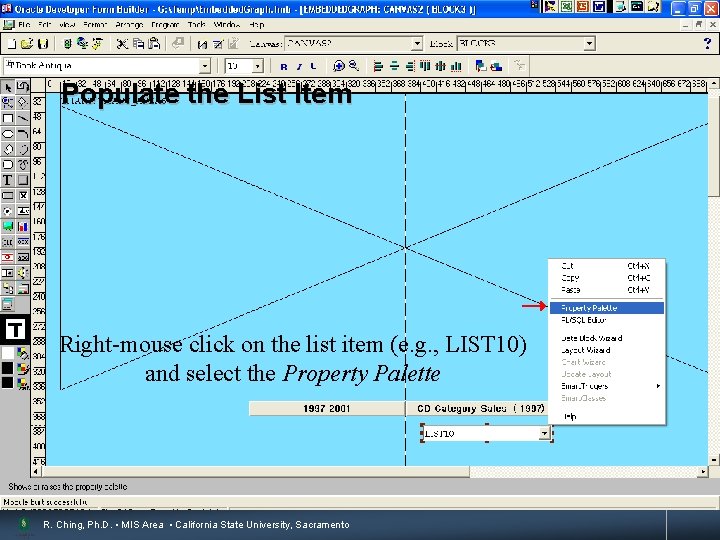Select the Check Box item tool

[22, 196]
